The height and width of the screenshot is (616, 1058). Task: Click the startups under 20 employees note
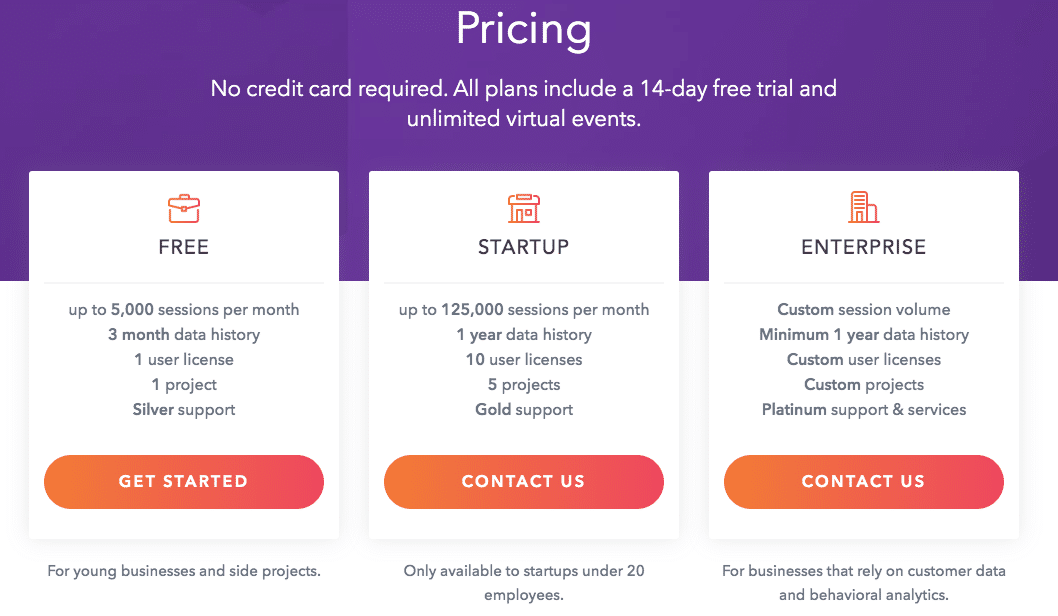(x=523, y=582)
